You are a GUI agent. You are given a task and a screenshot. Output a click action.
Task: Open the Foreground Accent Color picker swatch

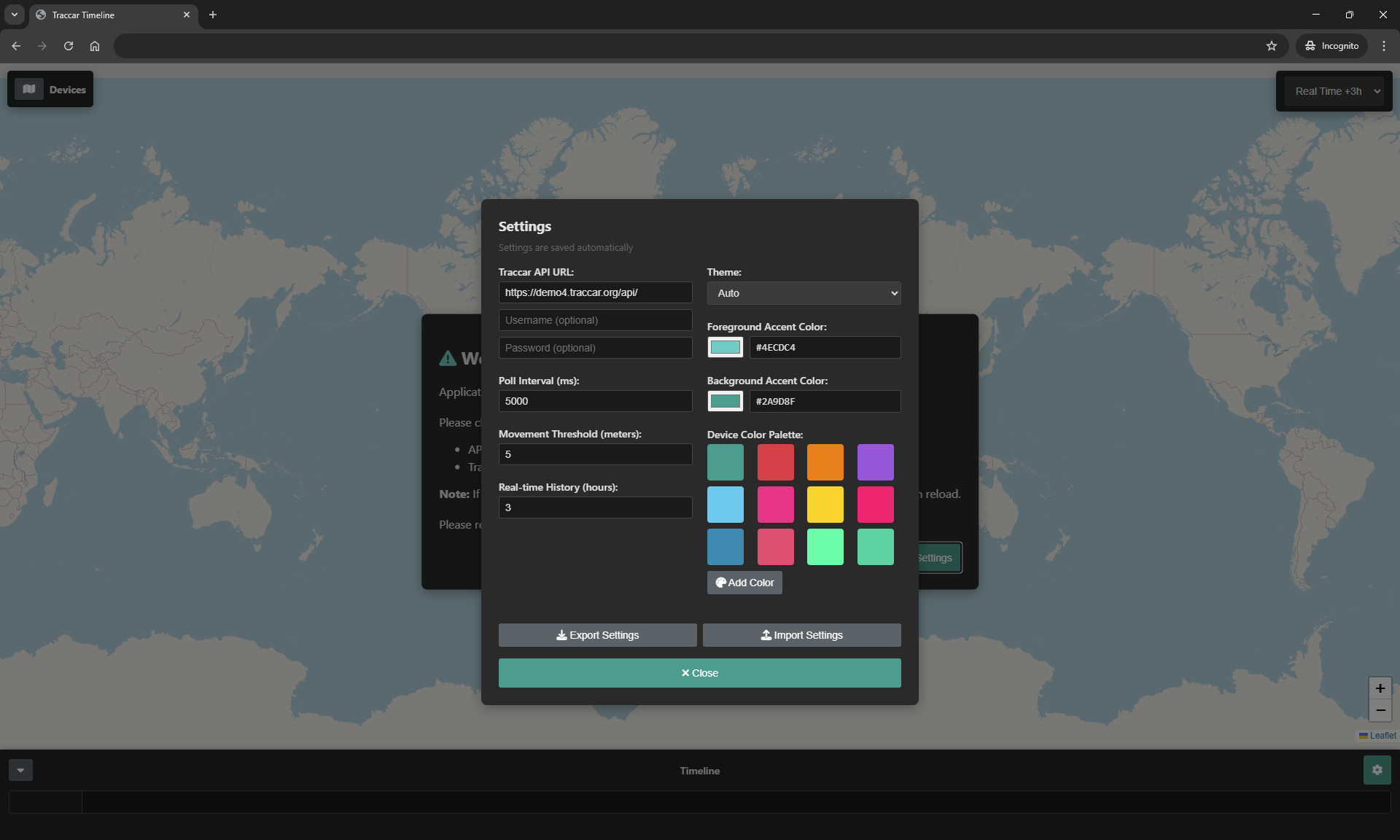[725, 347]
